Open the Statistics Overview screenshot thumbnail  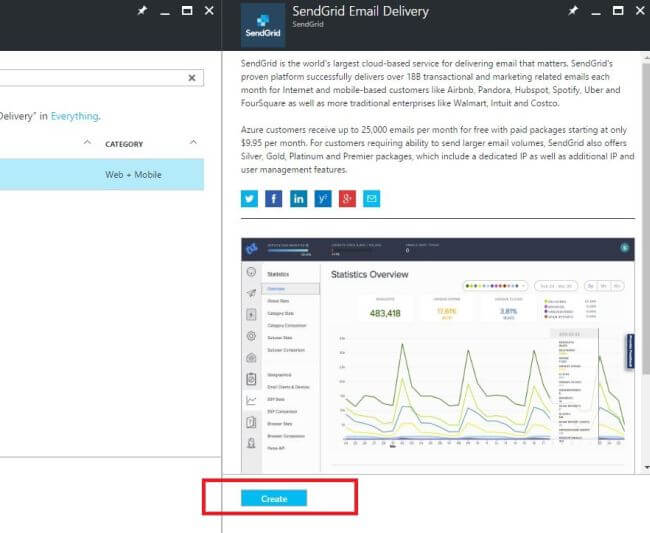coord(438,355)
